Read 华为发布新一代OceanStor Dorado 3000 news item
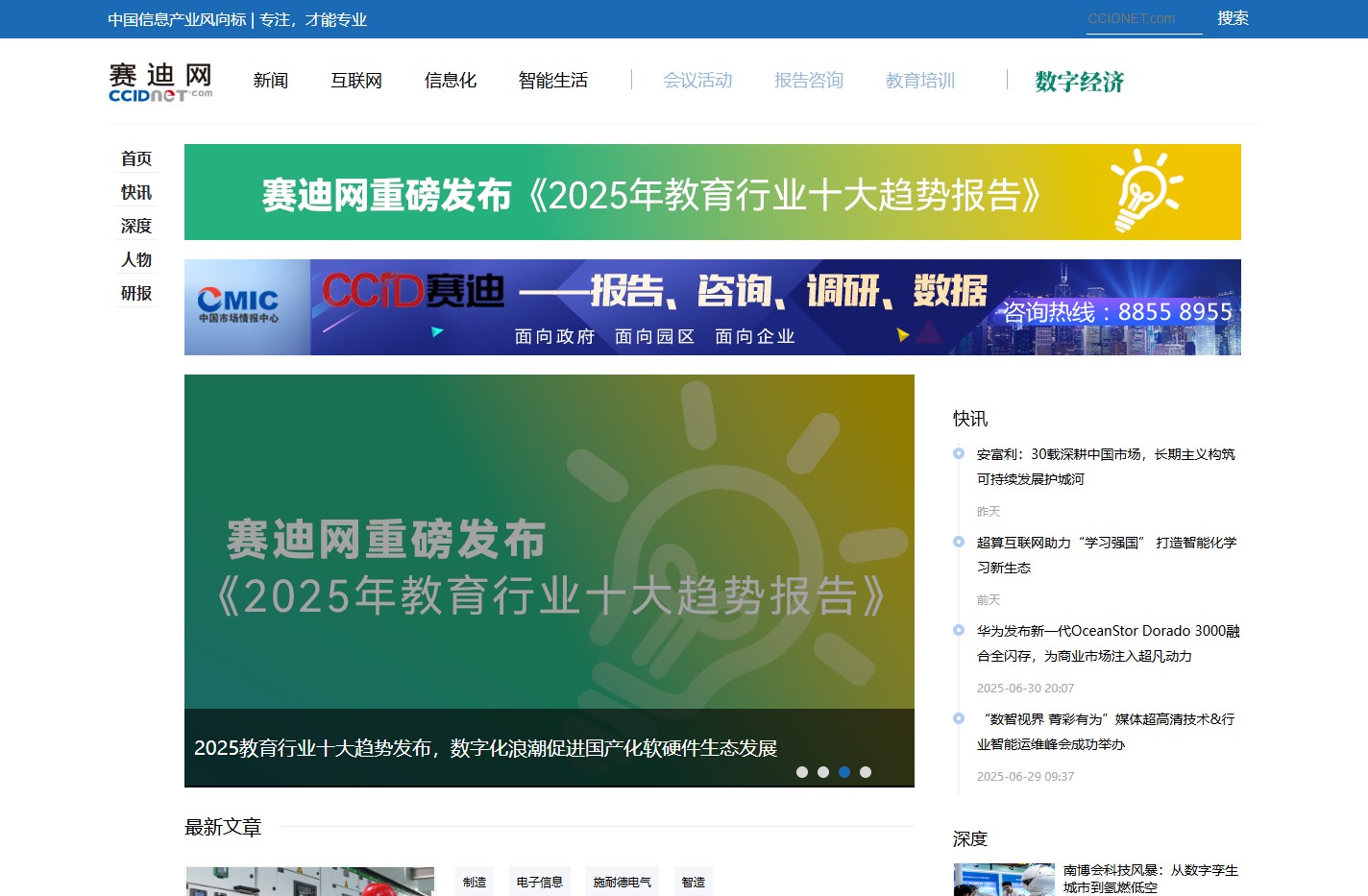 pos(1109,643)
